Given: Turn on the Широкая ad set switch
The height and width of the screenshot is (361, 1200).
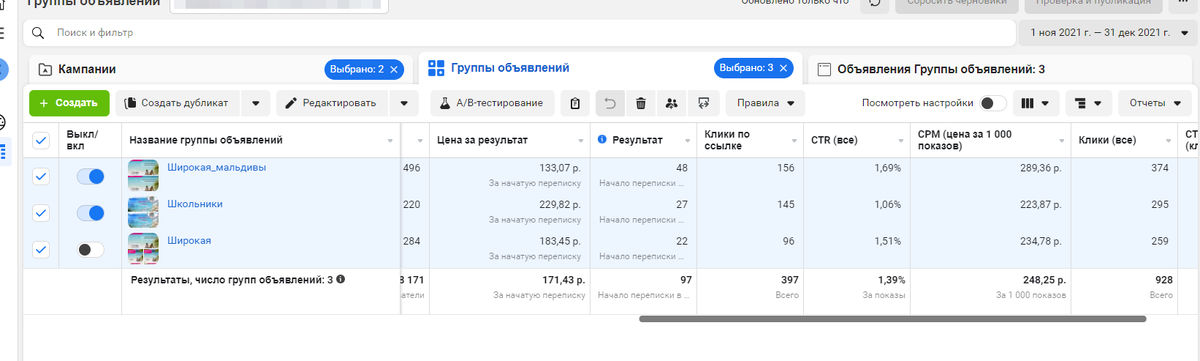Looking at the screenshot, I should pyautogui.click(x=90, y=249).
